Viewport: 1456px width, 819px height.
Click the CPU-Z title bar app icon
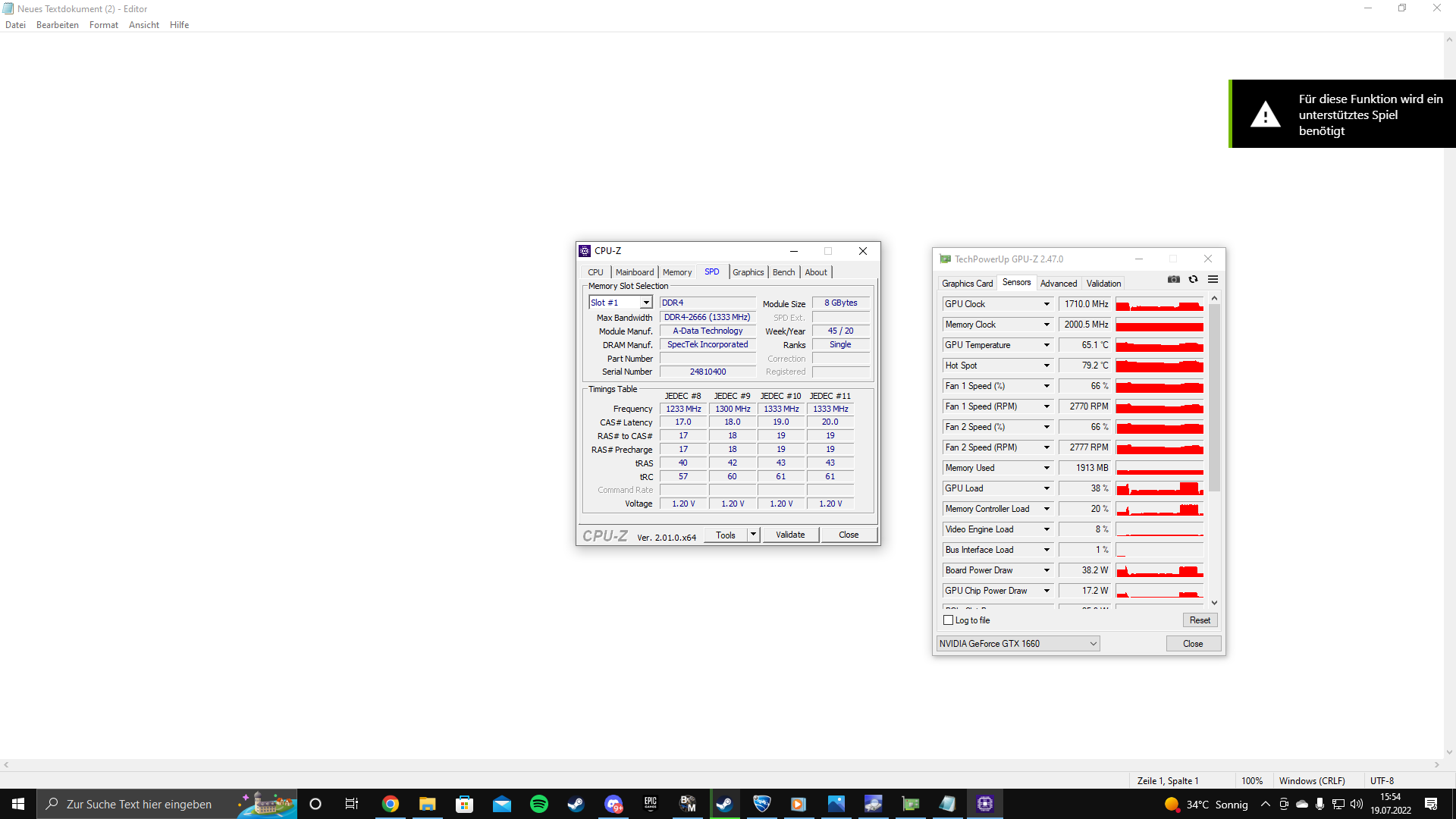(x=585, y=251)
